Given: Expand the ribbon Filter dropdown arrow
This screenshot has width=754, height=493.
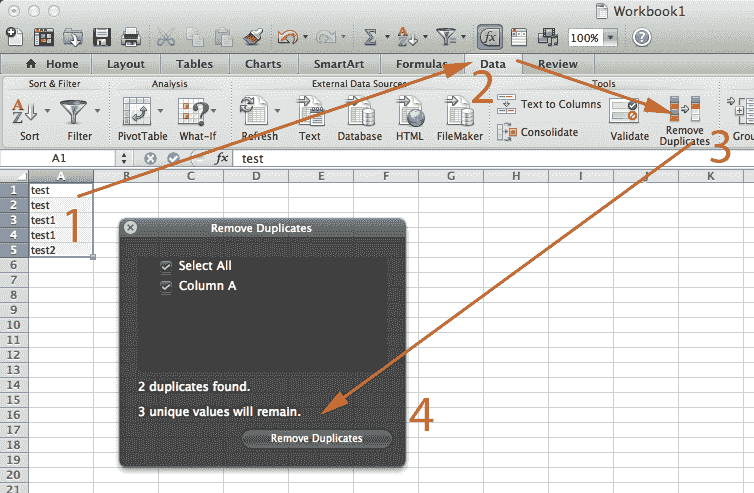Looking at the screenshot, I should point(98,111).
